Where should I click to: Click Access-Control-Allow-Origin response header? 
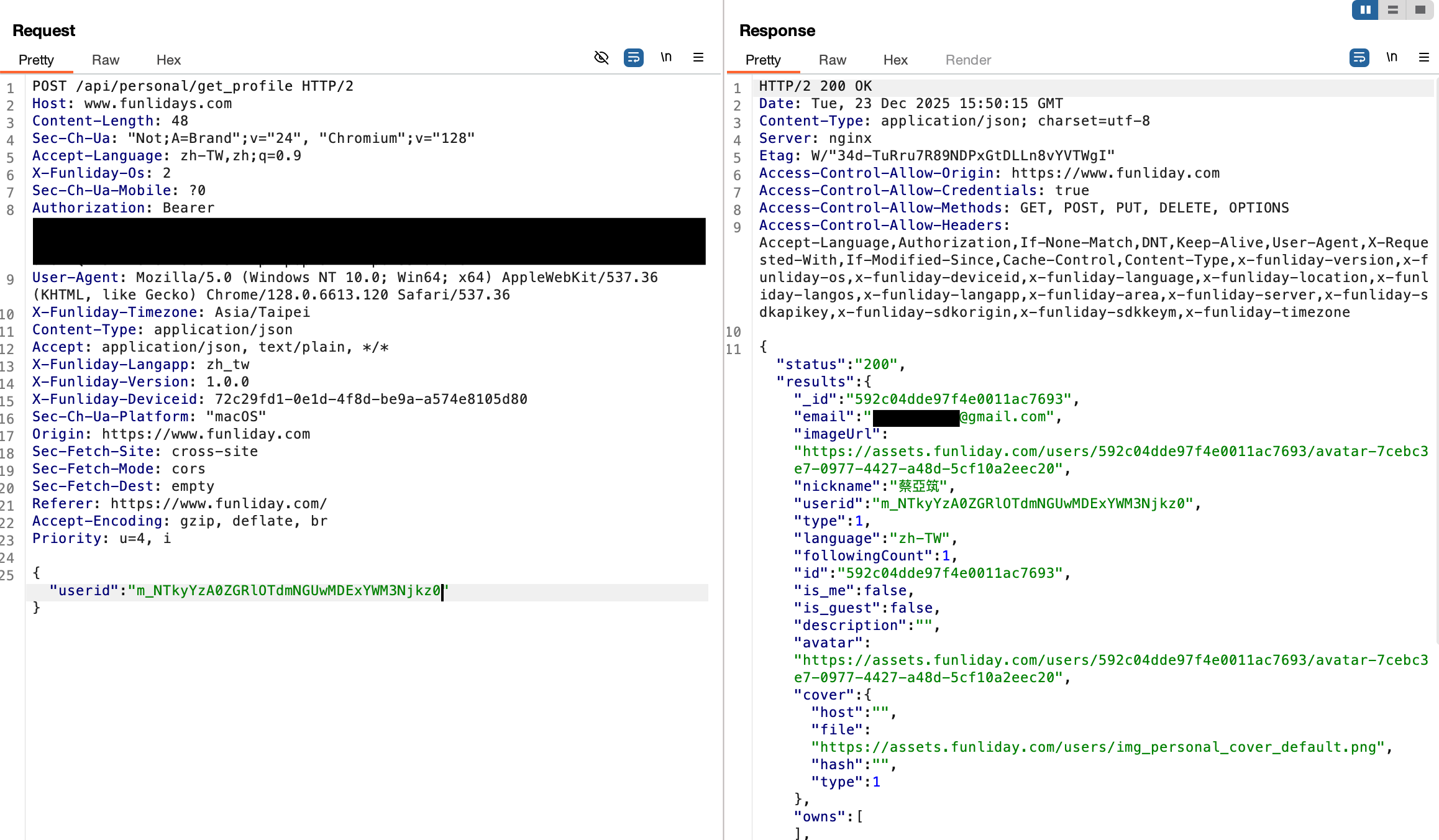click(x=989, y=173)
